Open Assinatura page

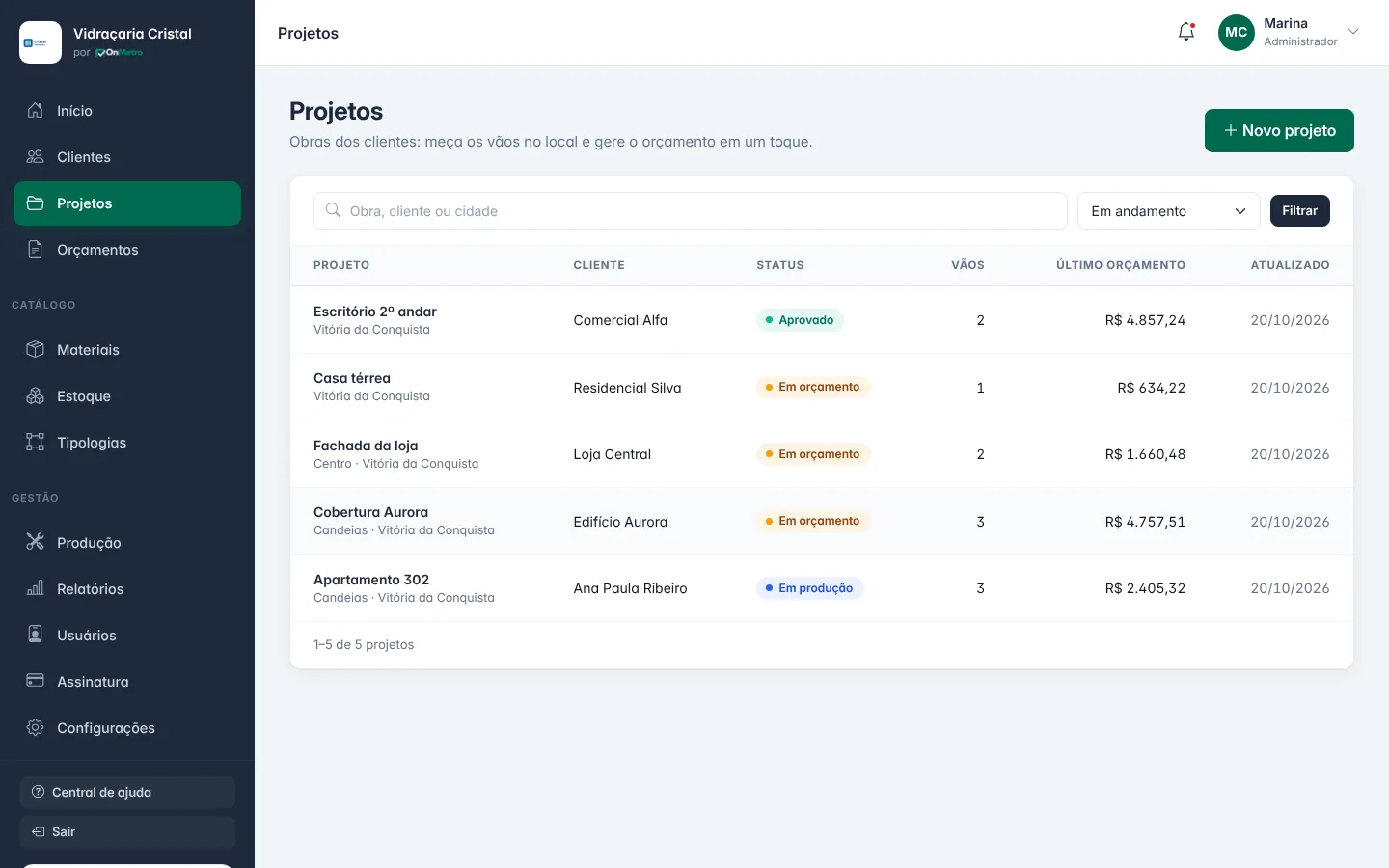pos(127,682)
